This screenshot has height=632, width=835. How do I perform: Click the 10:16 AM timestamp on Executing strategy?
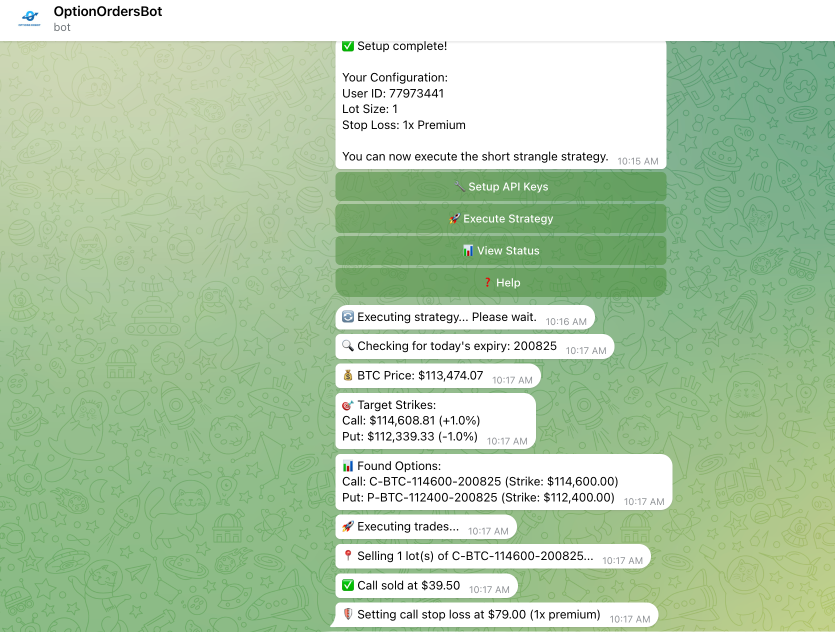coord(566,322)
